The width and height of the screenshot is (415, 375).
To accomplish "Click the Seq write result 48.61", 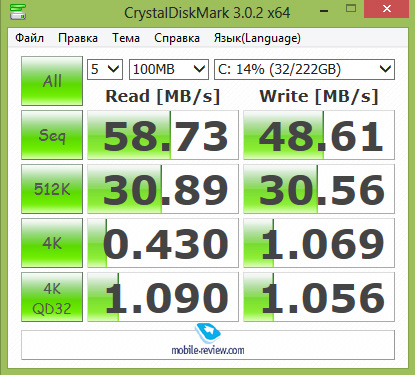I will coord(319,135).
